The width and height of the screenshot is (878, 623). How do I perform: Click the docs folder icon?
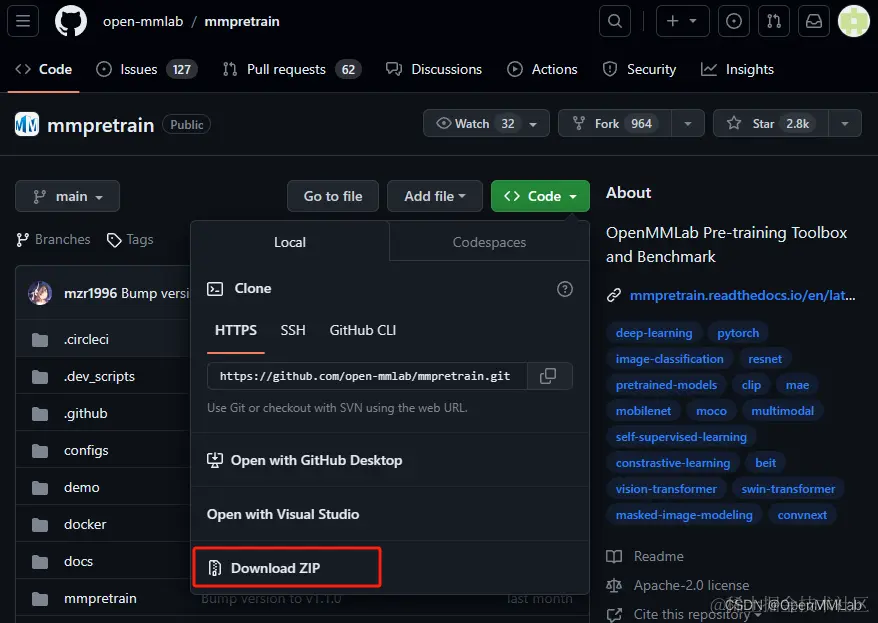coord(40,561)
